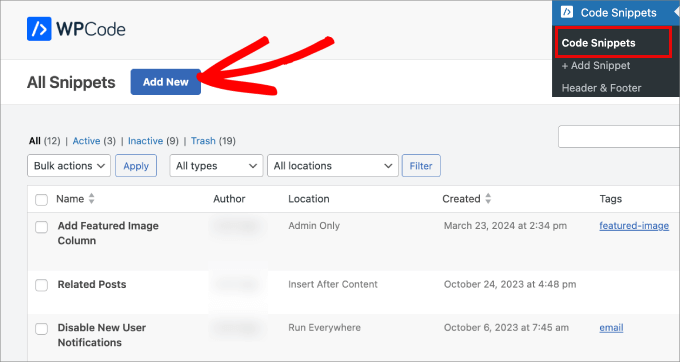Screen dimensions: 680x362
Task: Tick the select-all checkbox beside Name
Action: coord(42,200)
